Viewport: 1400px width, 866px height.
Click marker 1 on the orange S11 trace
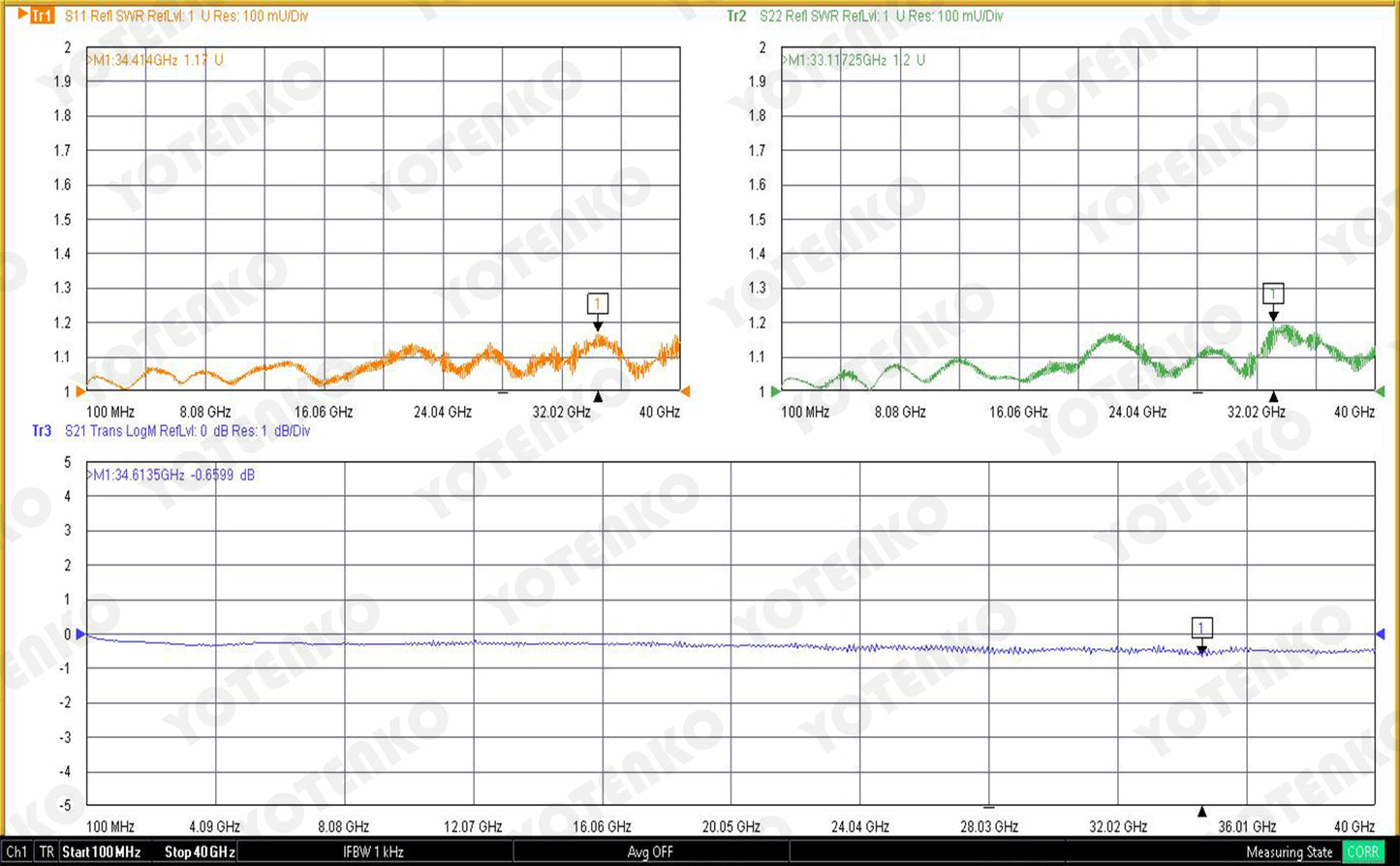(598, 304)
